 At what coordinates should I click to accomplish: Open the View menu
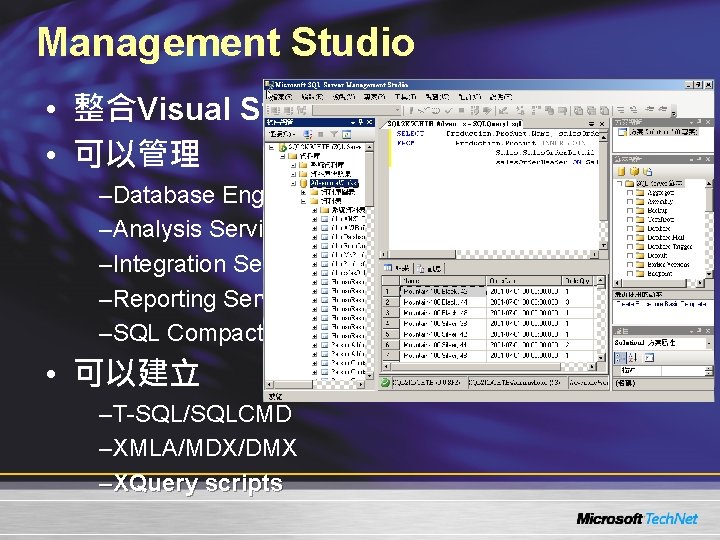344,97
